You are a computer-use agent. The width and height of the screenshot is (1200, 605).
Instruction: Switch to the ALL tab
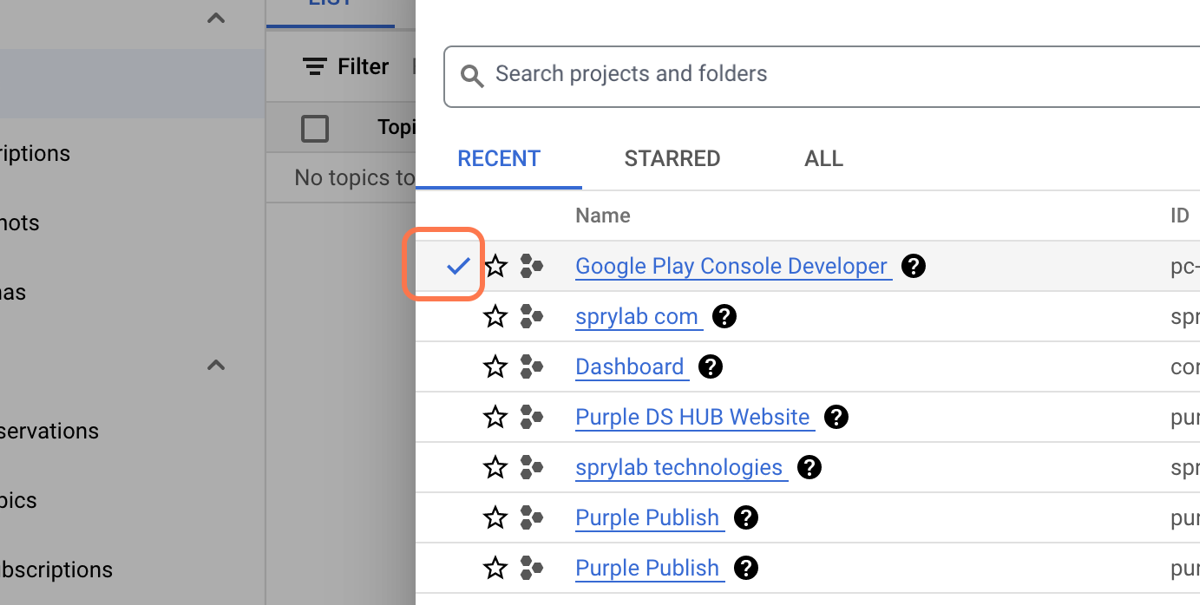pos(824,159)
